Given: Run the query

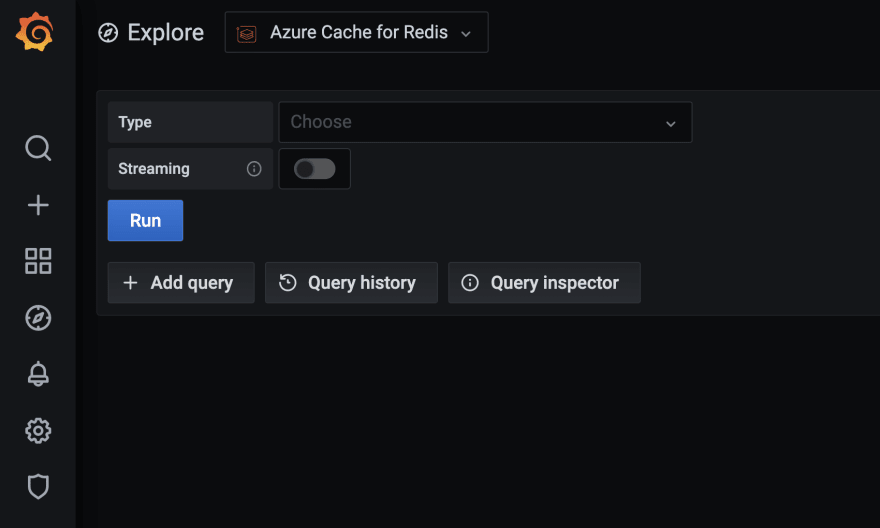Looking at the screenshot, I should coord(145,221).
